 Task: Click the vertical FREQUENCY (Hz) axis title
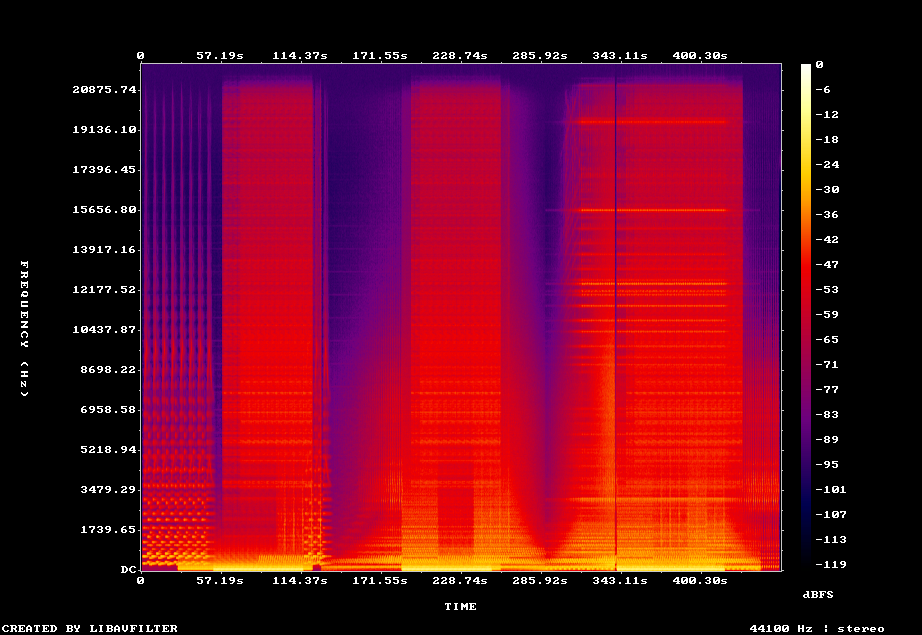(x=24, y=328)
